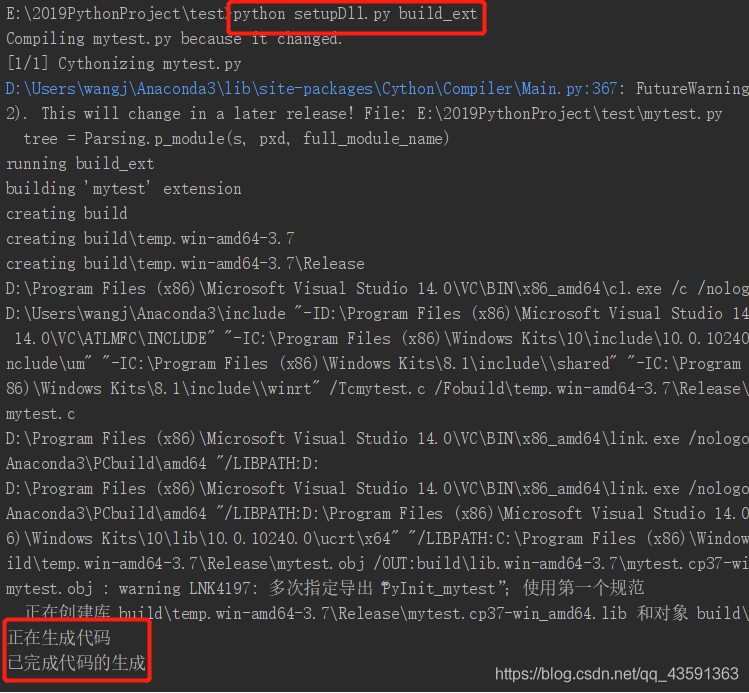Click the '正在生成代码' status line
Screen dimensions: 749x693
(x=59, y=637)
